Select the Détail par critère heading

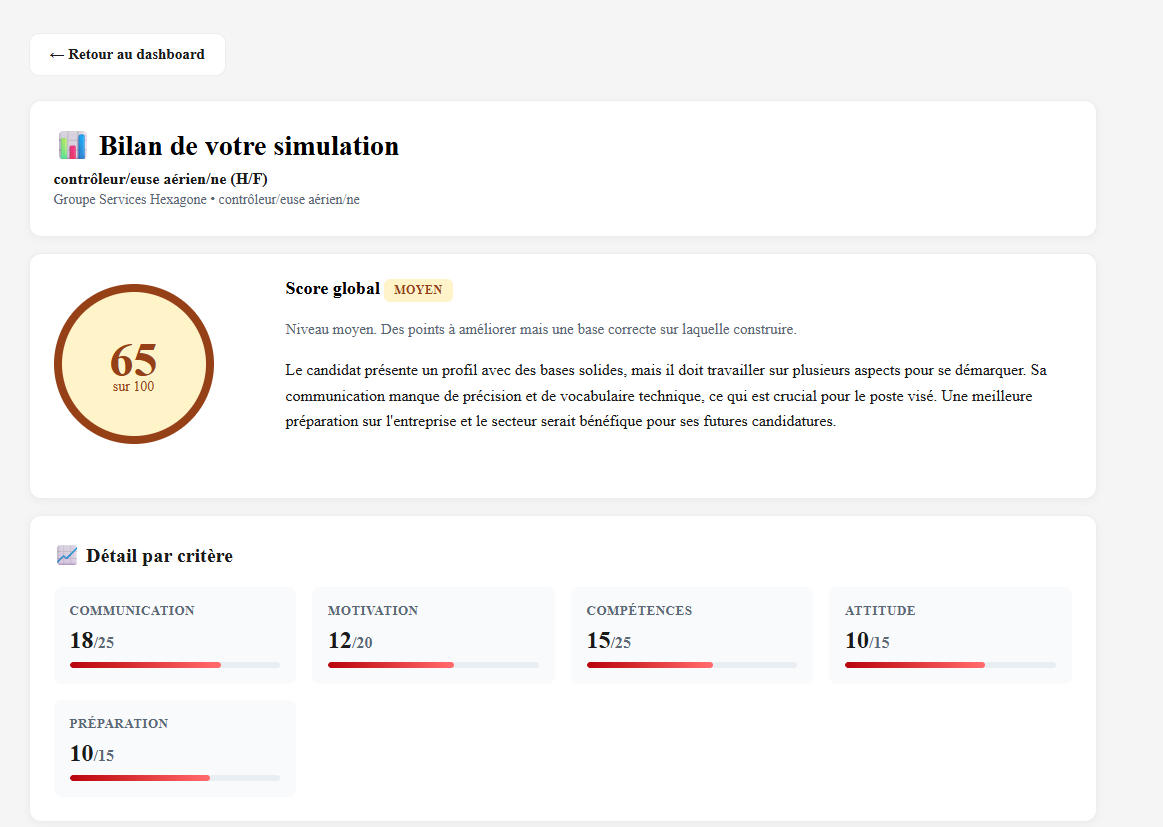[x=158, y=555]
